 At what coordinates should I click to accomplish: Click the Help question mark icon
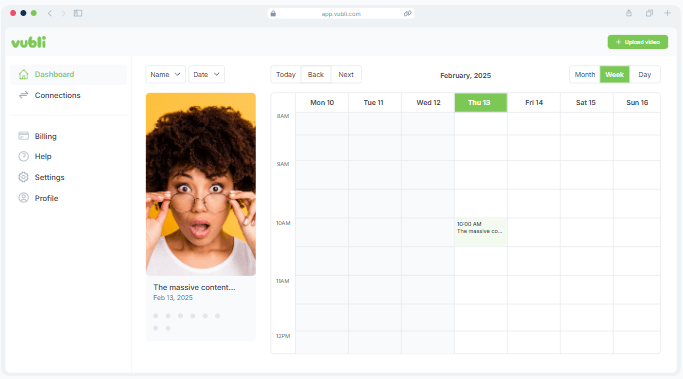coord(24,156)
